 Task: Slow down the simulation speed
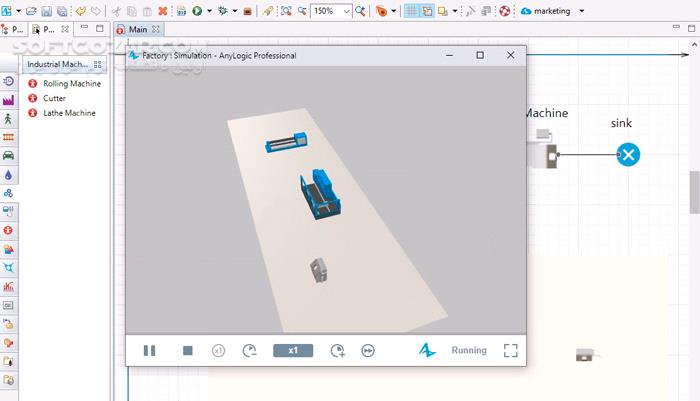tap(250, 351)
